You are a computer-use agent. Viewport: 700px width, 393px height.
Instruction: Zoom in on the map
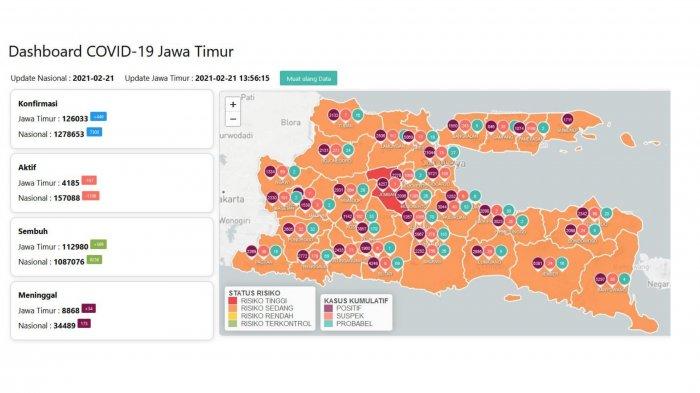233,105
